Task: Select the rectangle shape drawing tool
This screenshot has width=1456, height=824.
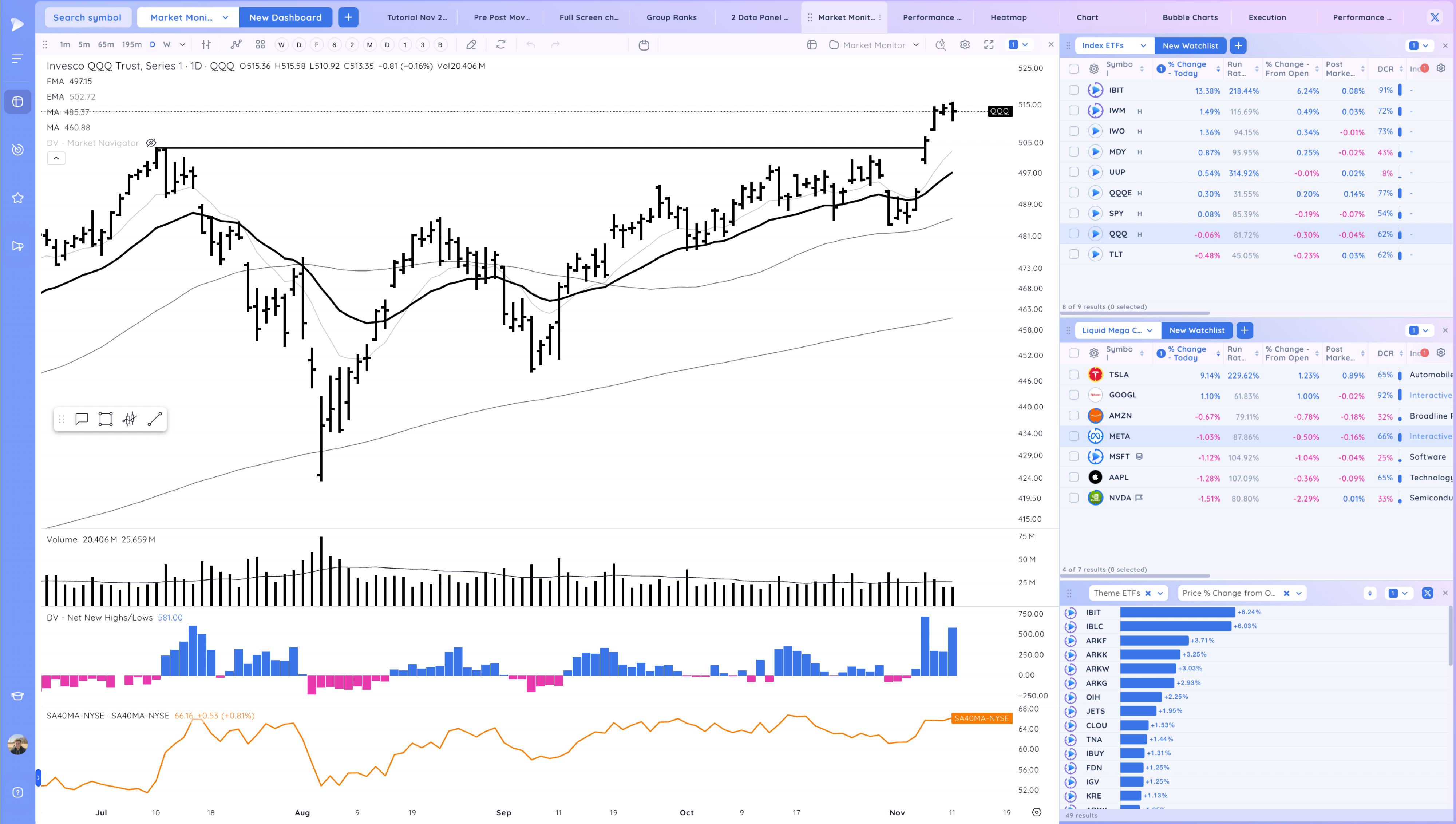Action: [x=105, y=419]
